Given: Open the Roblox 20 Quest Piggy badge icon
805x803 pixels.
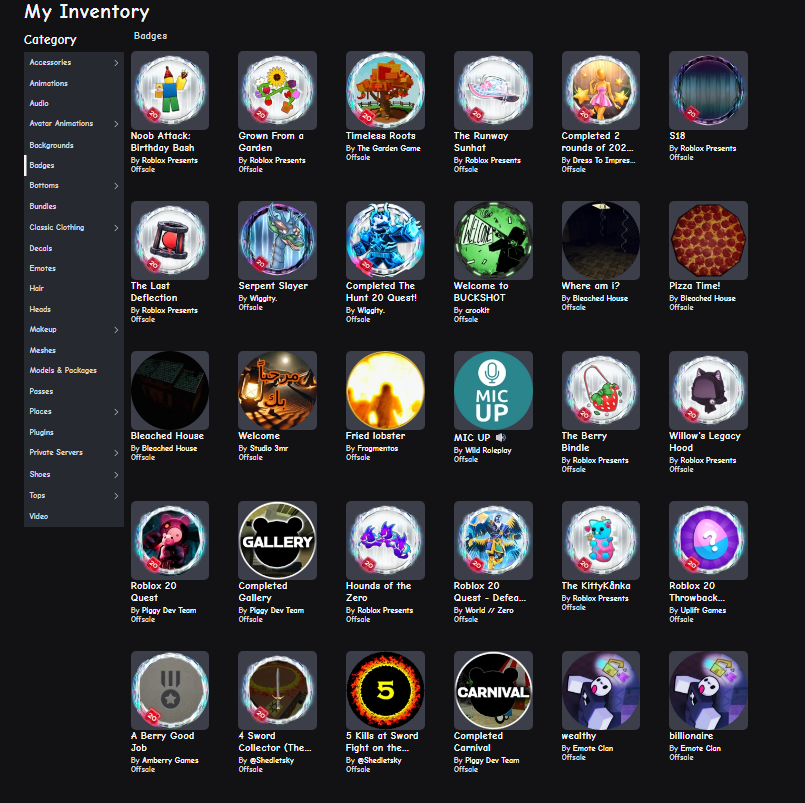Looking at the screenshot, I should (170, 540).
